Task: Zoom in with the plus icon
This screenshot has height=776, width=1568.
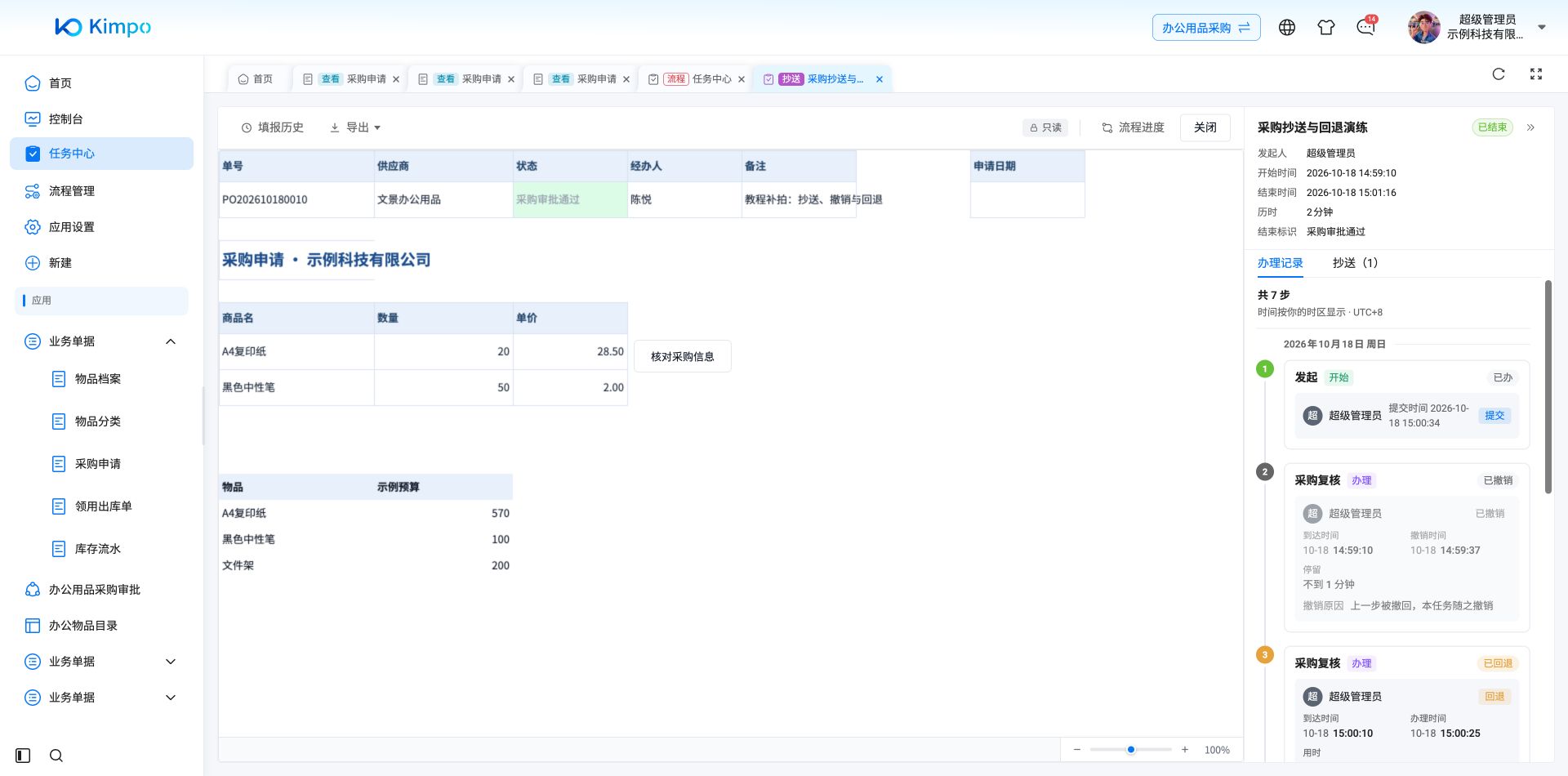Action: click(1185, 750)
